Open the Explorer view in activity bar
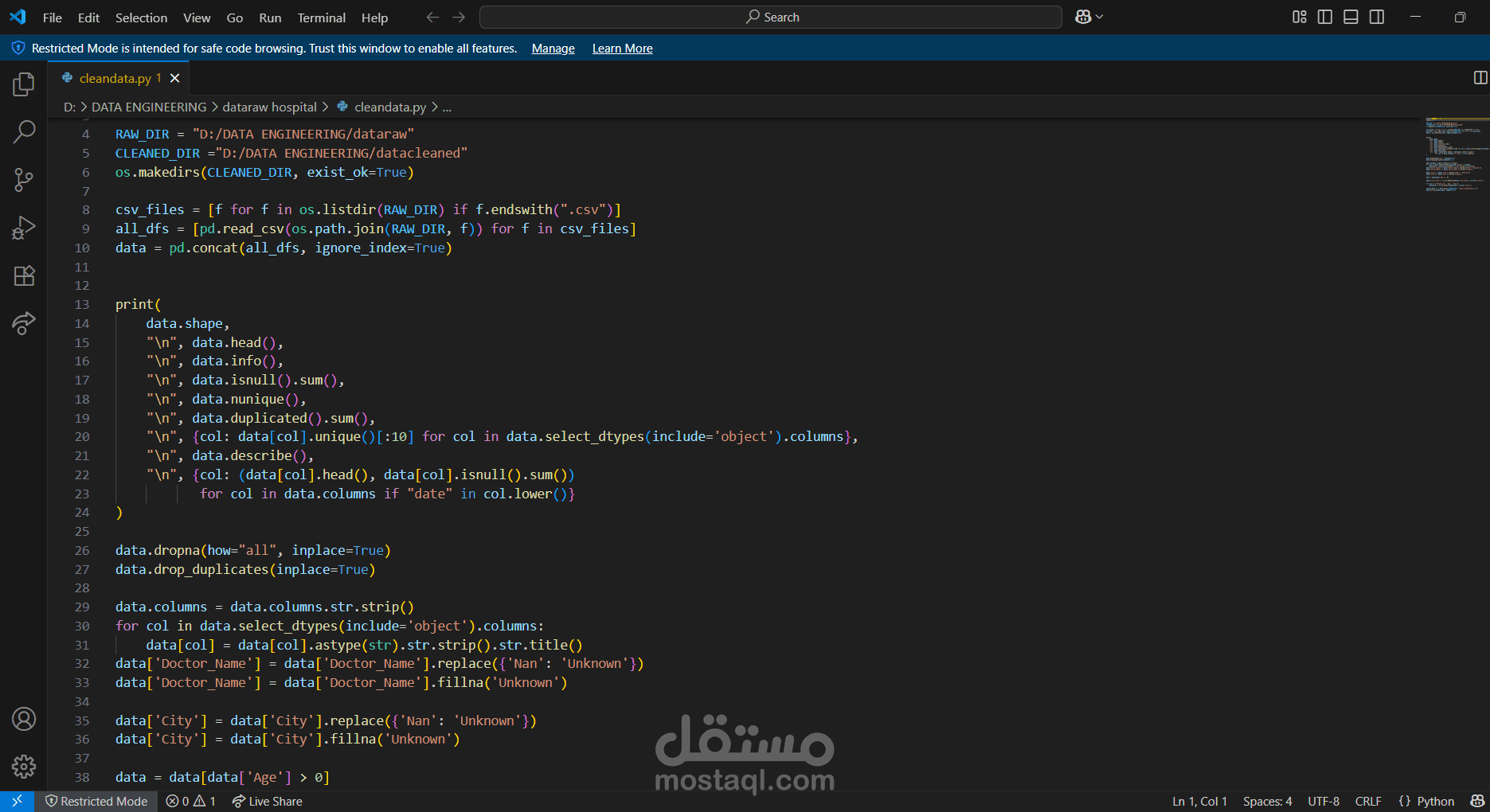 [x=24, y=84]
